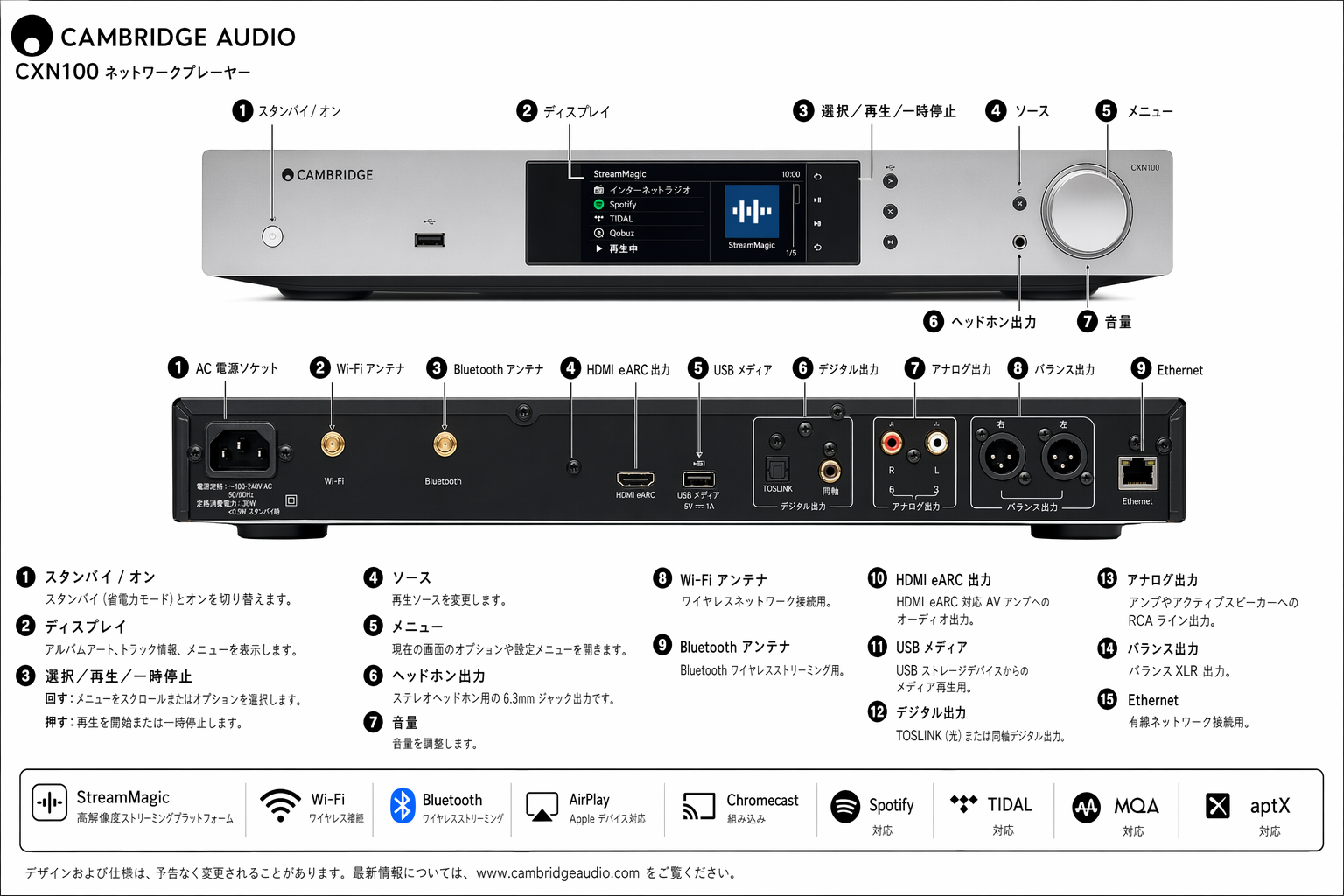Viewport: 1344px width, 896px height.
Task: Click the TIDAL diamond icon in the feature bar
Action: (964, 803)
